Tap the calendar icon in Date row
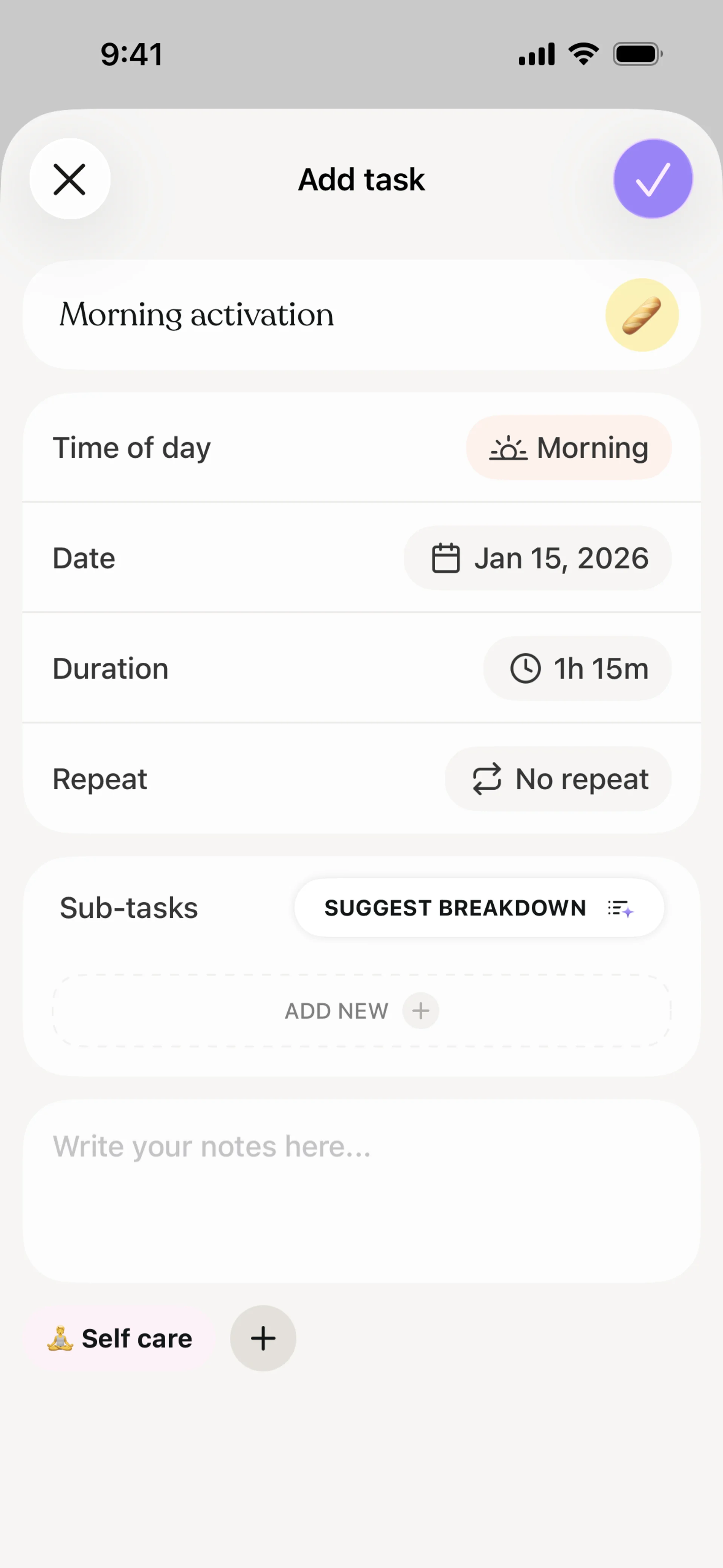This screenshot has height=1568, width=723. tap(445, 558)
